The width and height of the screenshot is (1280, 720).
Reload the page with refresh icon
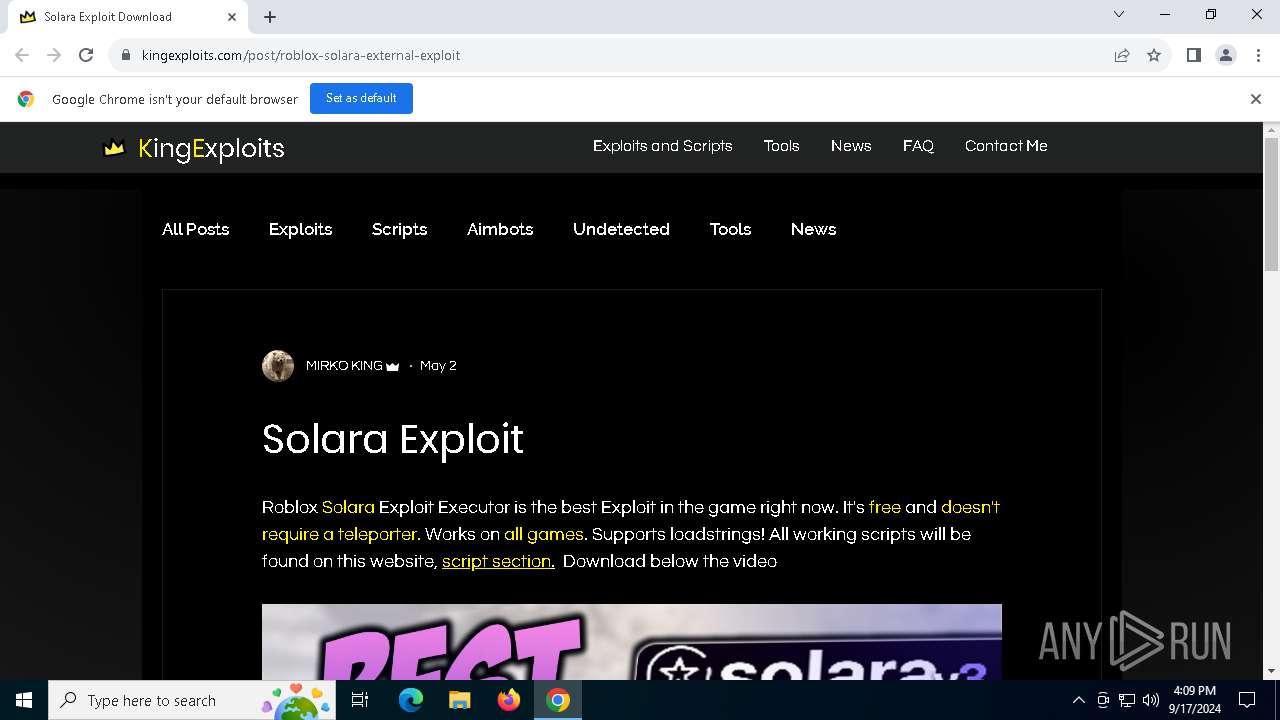point(86,55)
